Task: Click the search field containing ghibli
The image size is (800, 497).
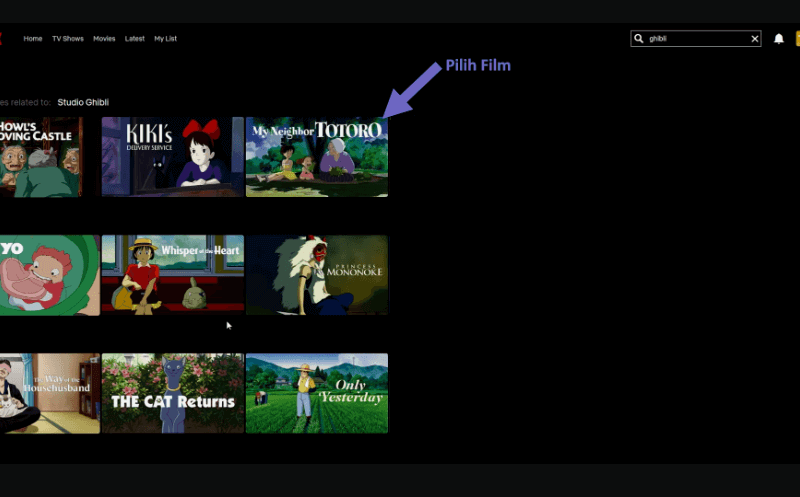Action: 696,38
